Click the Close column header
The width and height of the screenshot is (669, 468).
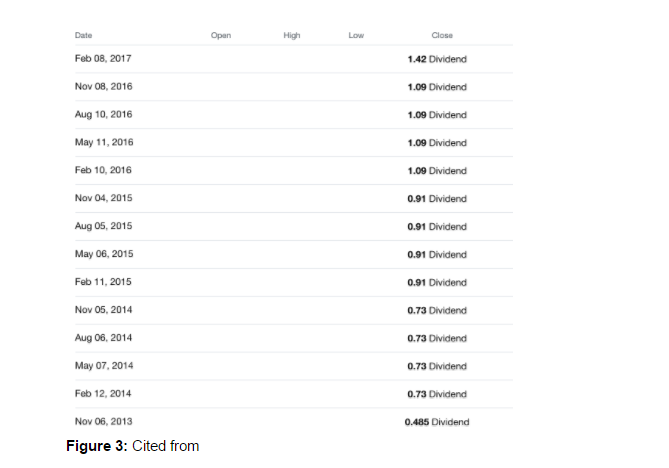[442, 36]
